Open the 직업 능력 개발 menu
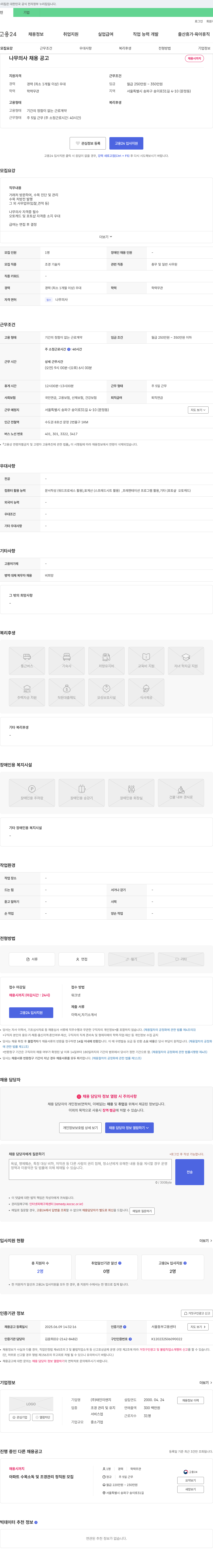This screenshot has width=213, height=1568. pyautogui.click(x=146, y=34)
